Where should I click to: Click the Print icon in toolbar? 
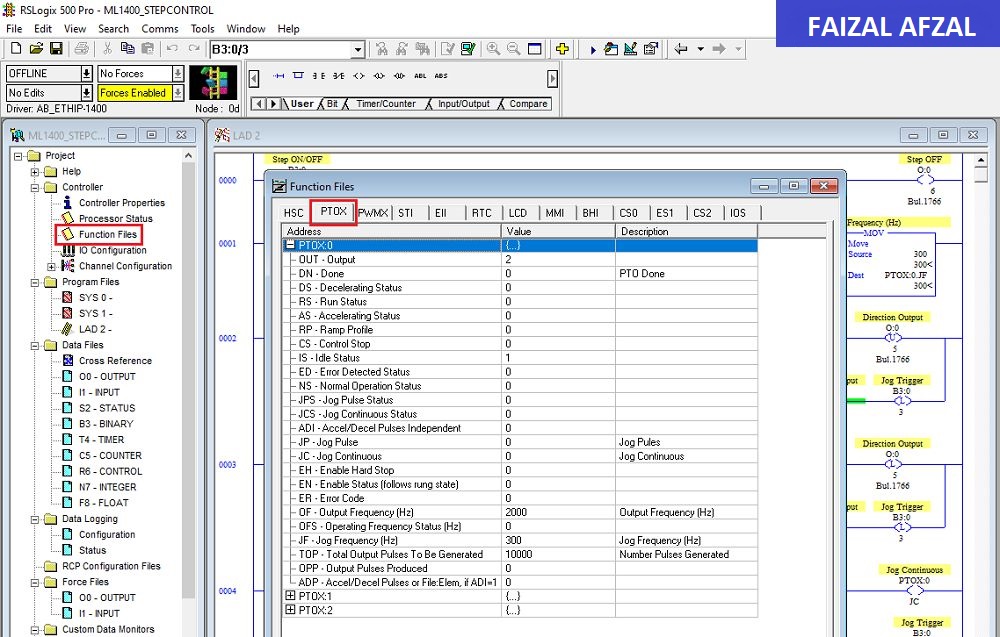(82, 48)
